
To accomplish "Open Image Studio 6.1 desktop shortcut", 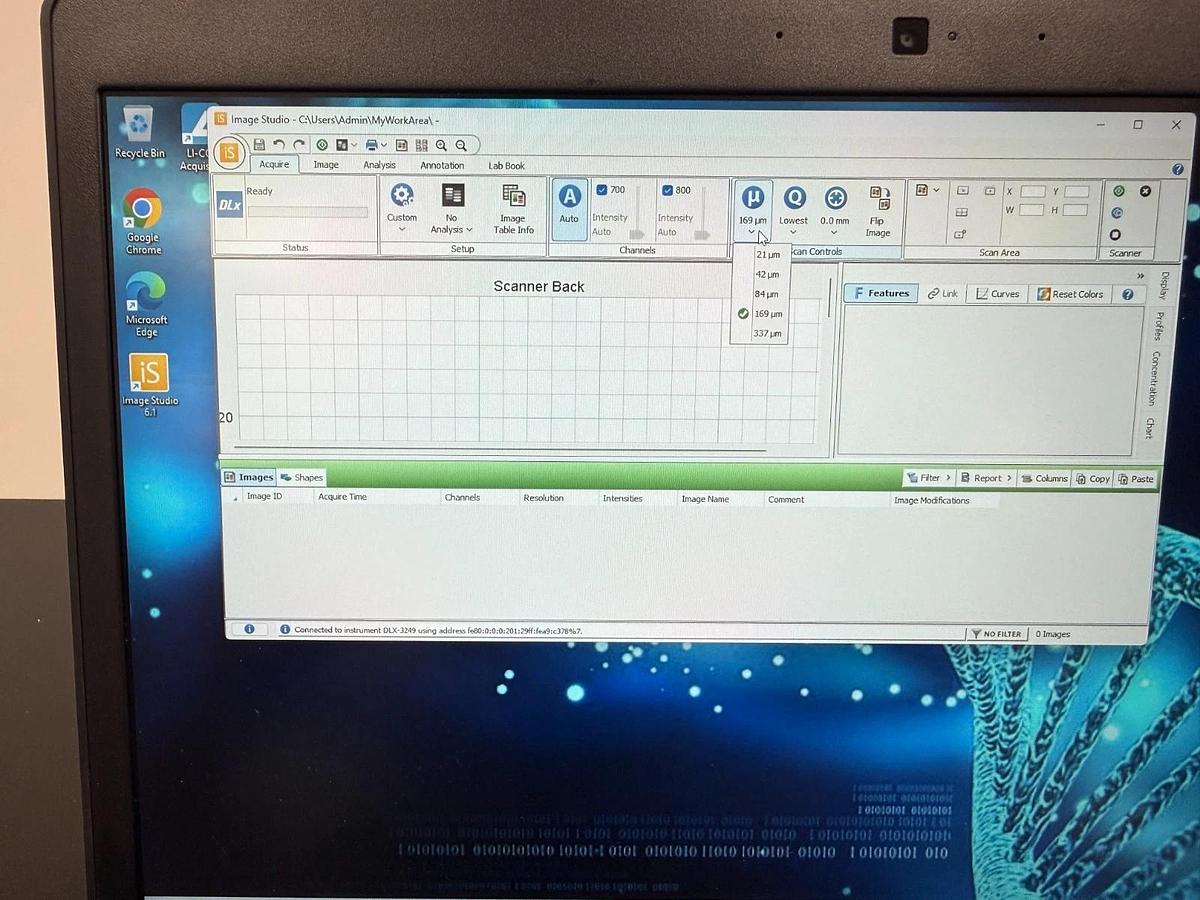I will point(149,384).
